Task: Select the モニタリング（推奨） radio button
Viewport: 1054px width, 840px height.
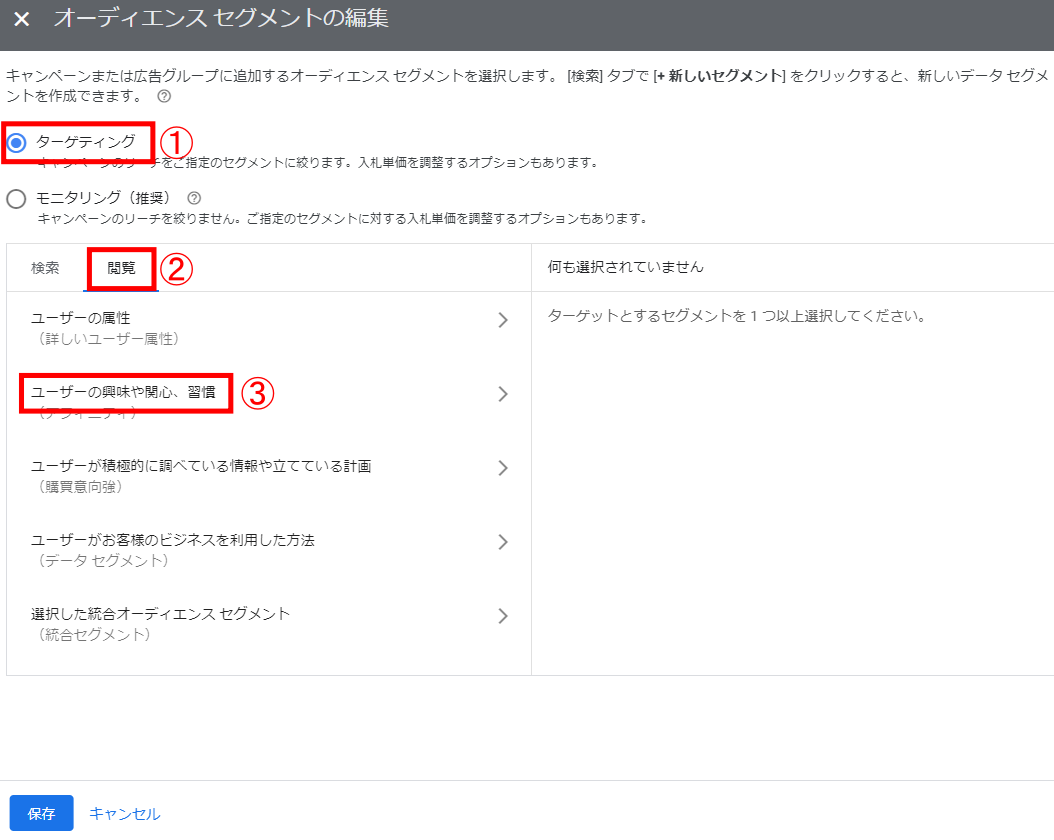Action: click(16, 199)
